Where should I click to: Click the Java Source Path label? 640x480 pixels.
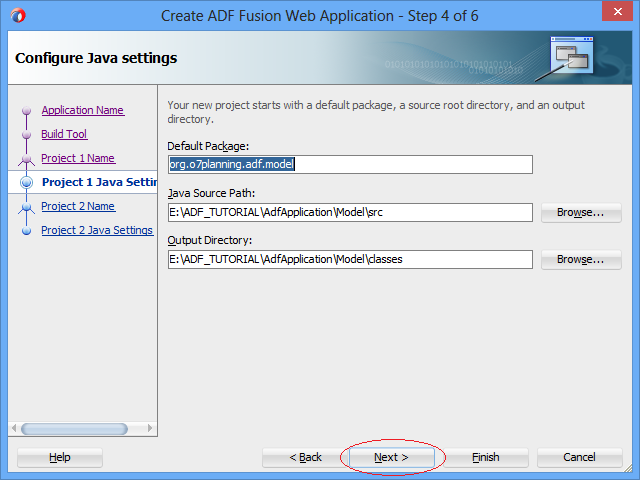pos(211,193)
